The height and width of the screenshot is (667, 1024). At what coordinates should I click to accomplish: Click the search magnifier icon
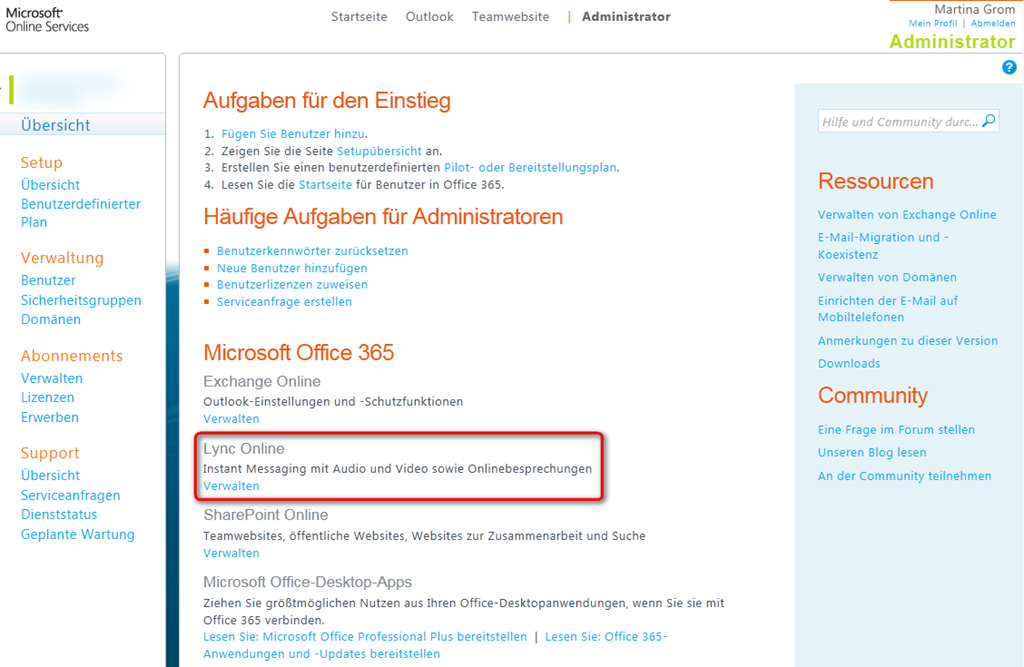click(989, 121)
